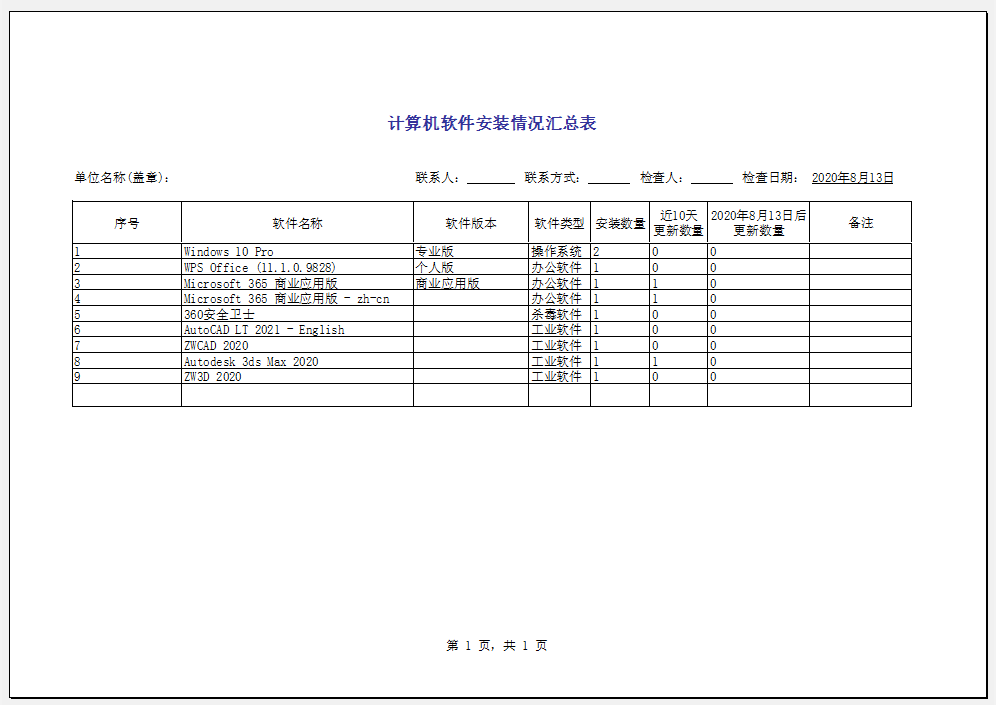Click the "Windows 10 Pro" software name

coord(229,252)
